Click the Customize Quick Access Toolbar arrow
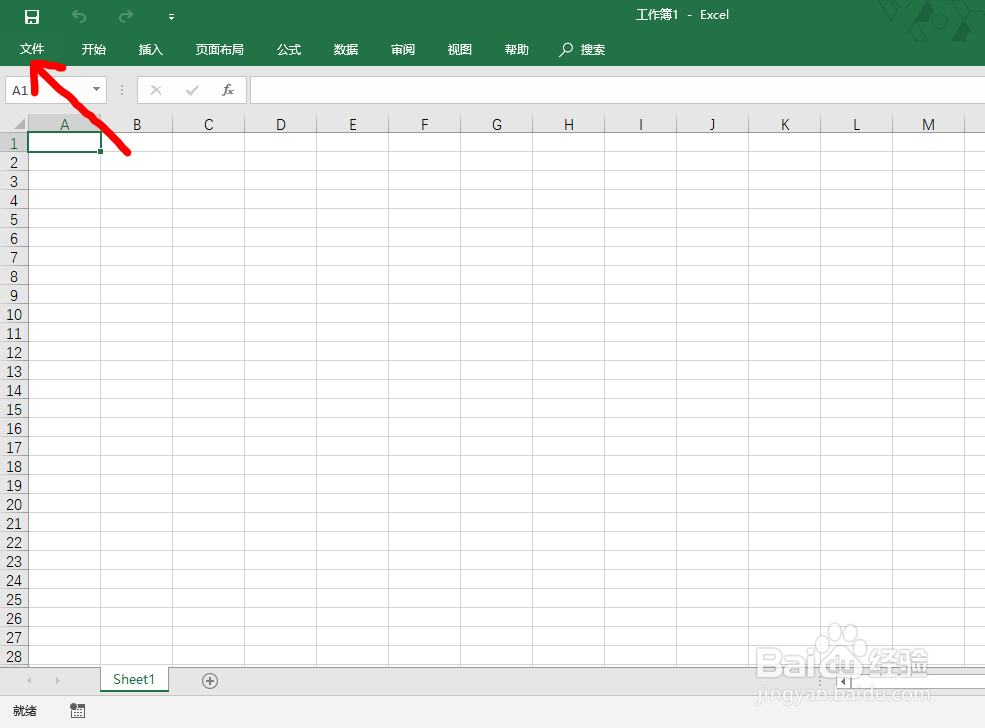Viewport: 985px width, 728px height. (170, 15)
